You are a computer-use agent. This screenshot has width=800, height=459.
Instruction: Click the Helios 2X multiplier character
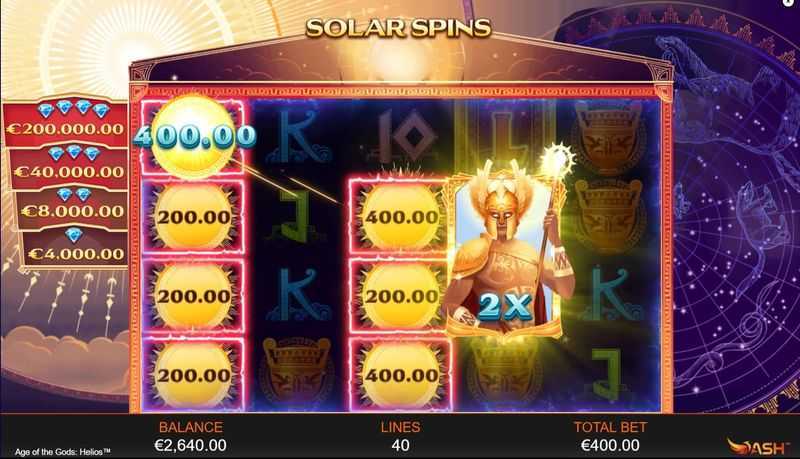[504, 250]
